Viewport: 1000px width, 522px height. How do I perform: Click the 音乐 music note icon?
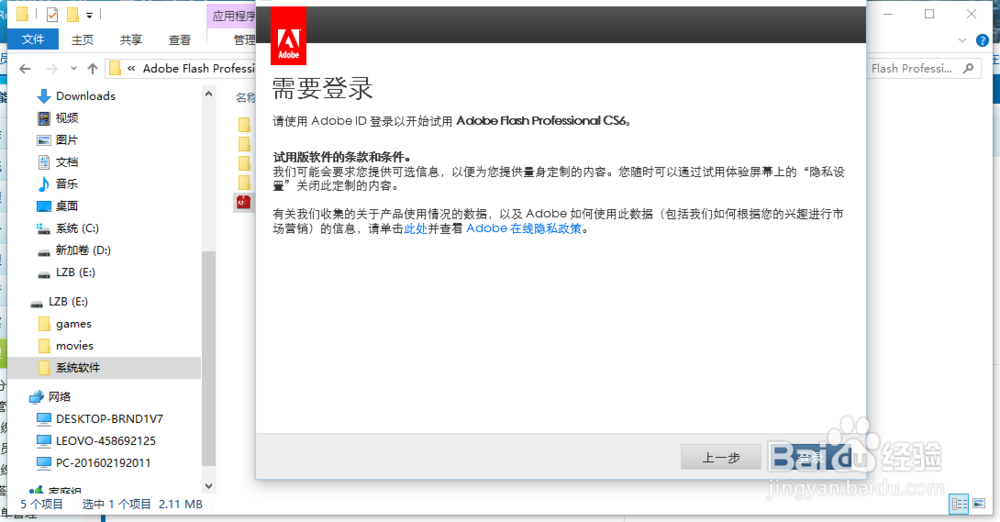(x=43, y=184)
